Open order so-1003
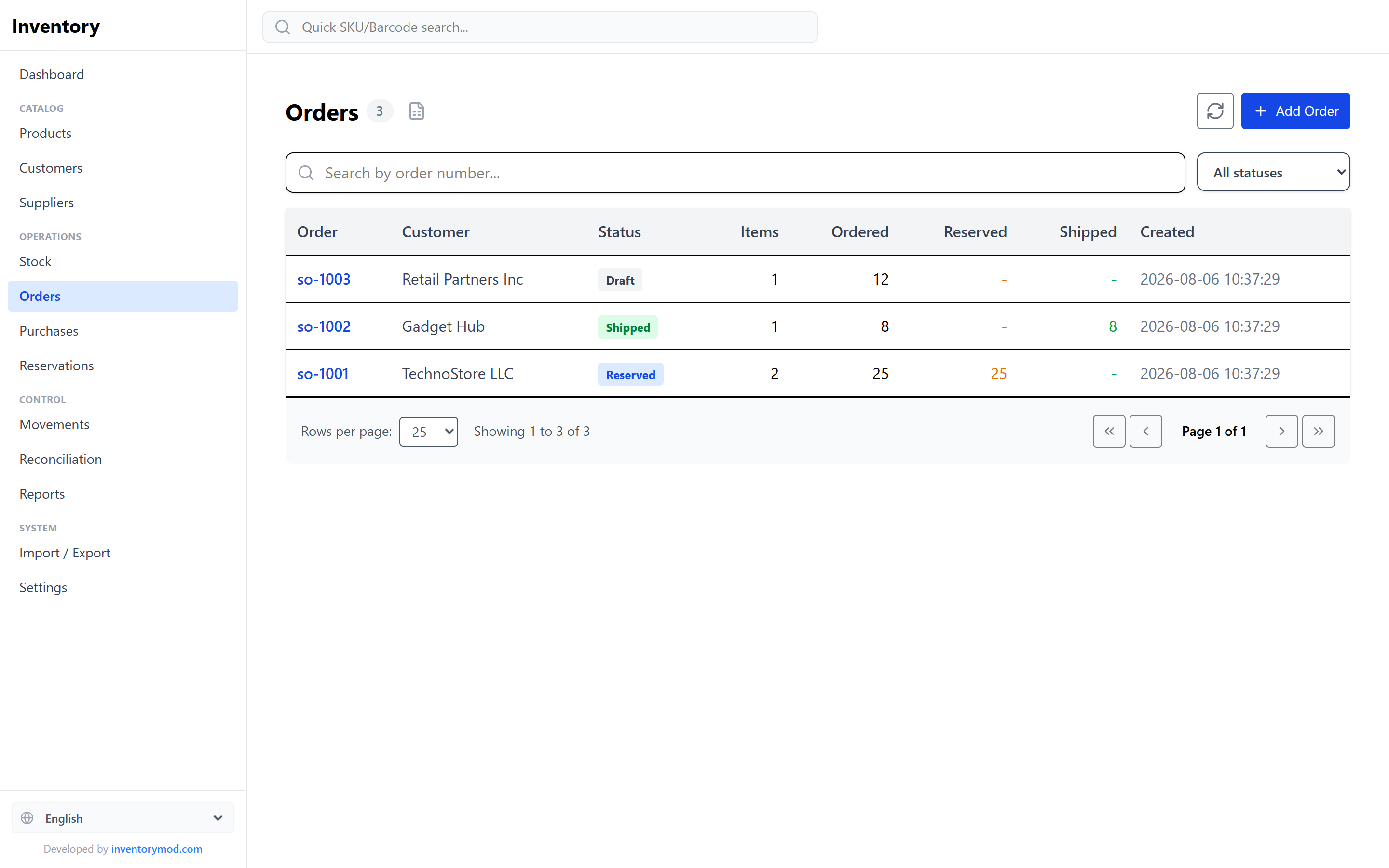 click(x=323, y=280)
